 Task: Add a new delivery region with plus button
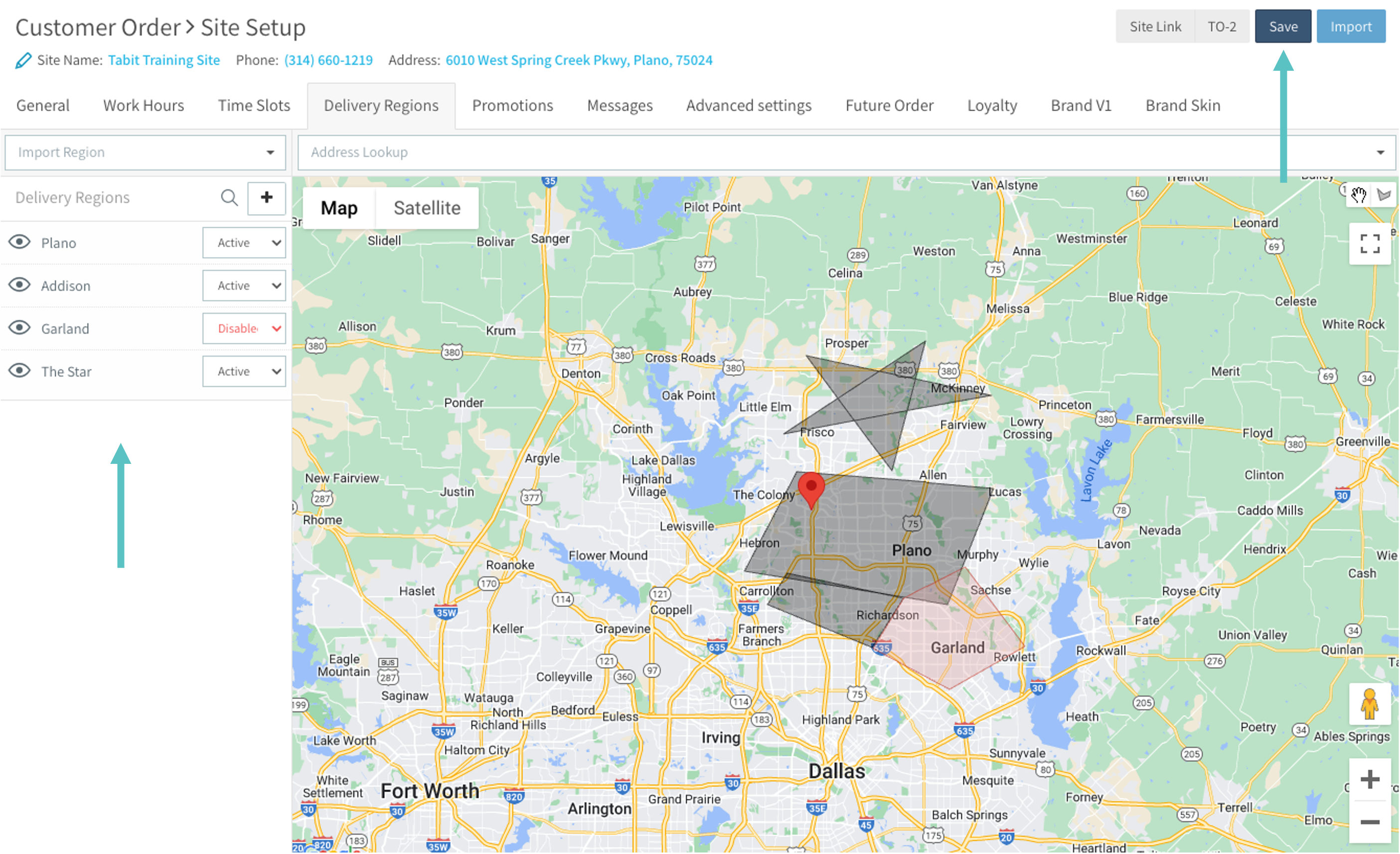click(267, 198)
